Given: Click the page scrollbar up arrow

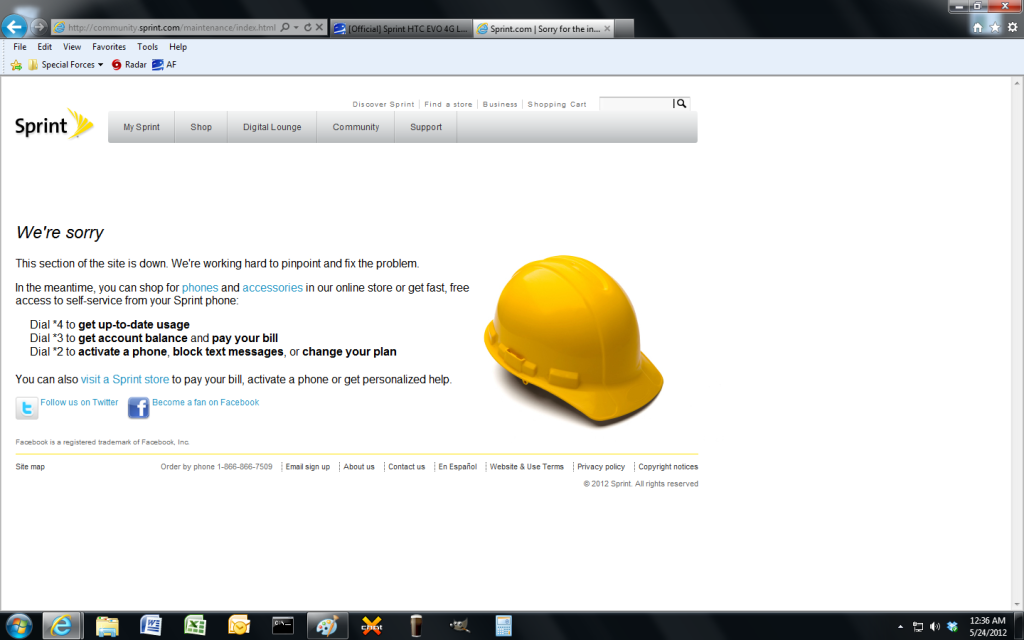Looking at the screenshot, I should (1017, 84).
